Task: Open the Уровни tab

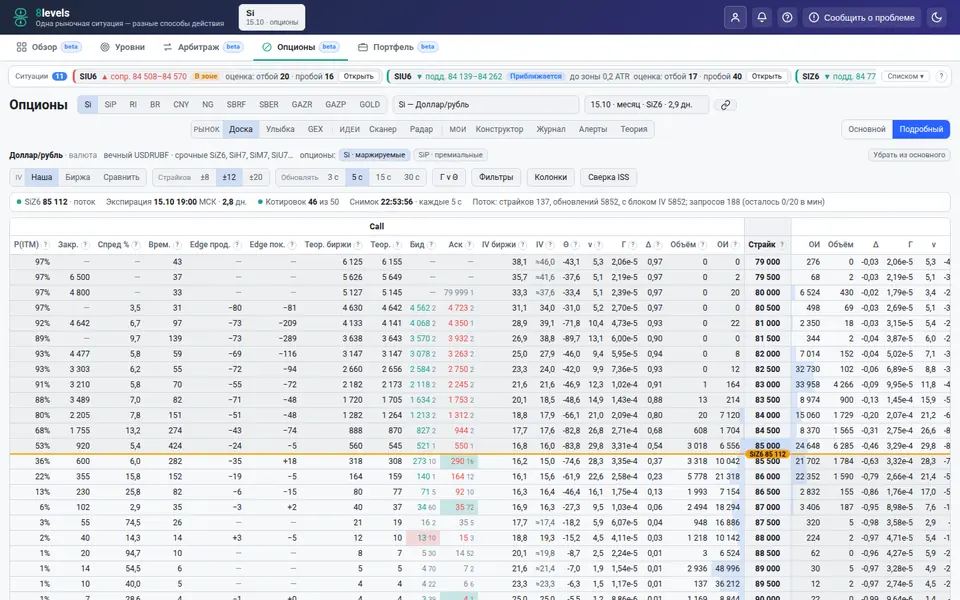Action: [122, 47]
